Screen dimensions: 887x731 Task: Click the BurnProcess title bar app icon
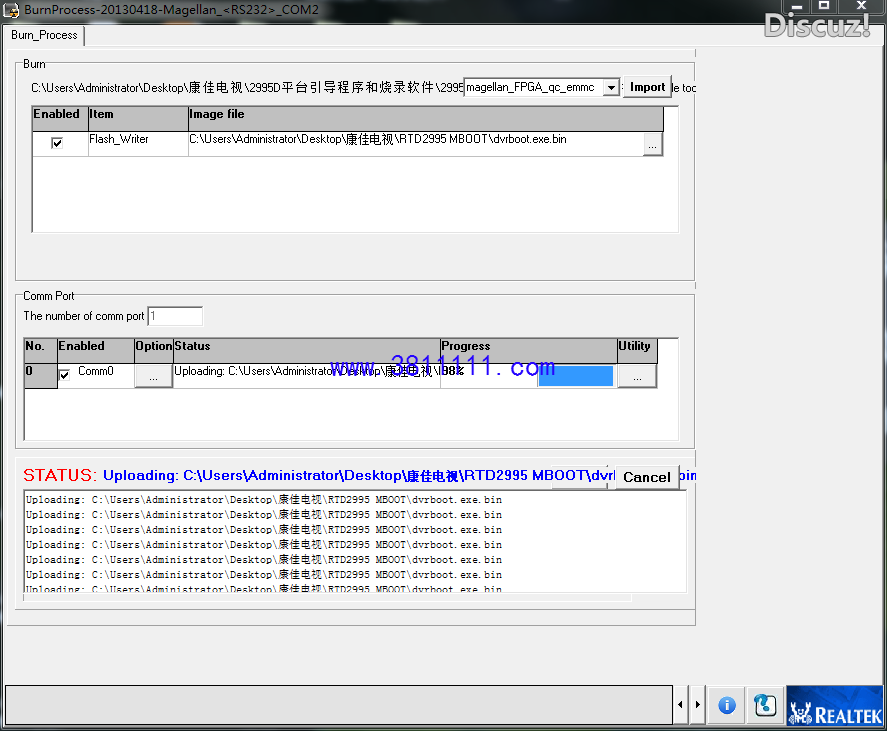coord(11,10)
